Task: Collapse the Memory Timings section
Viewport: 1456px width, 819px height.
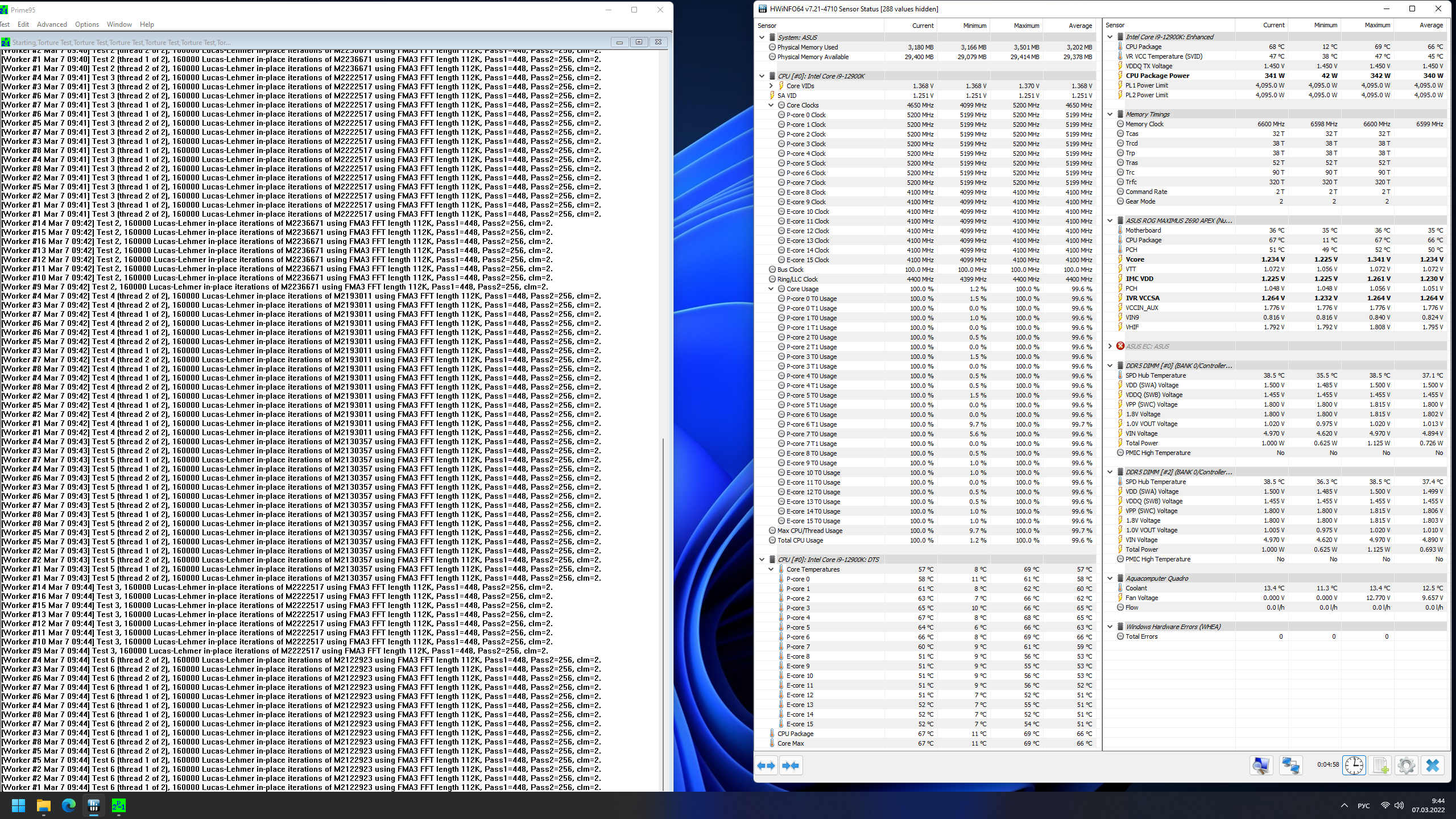Action: pyautogui.click(x=1110, y=114)
